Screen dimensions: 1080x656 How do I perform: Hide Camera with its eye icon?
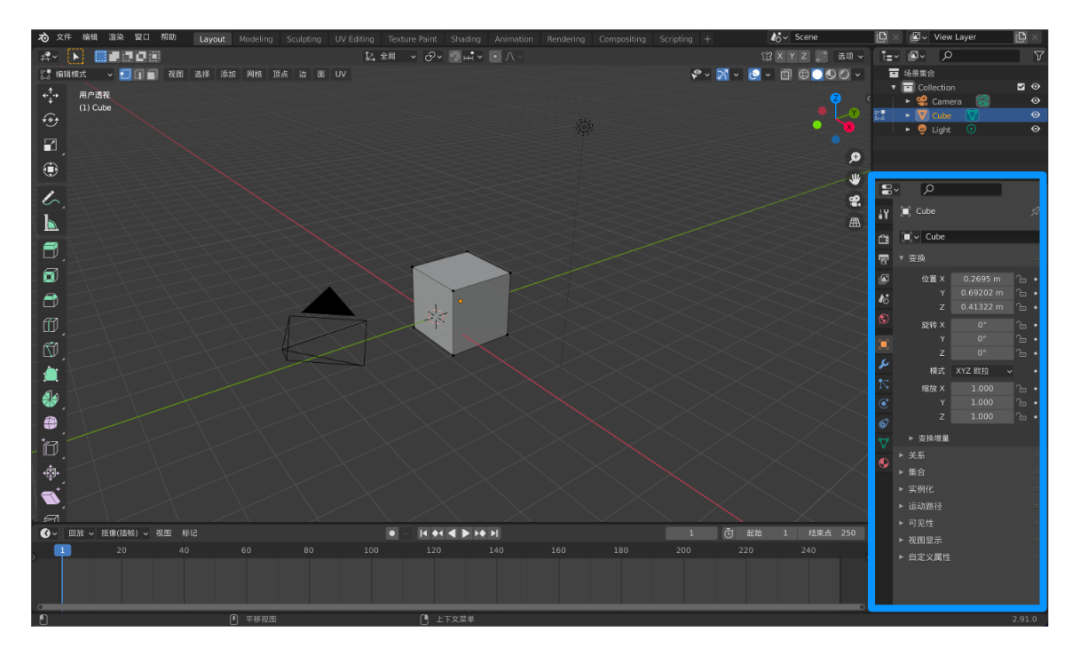point(1035,101)
